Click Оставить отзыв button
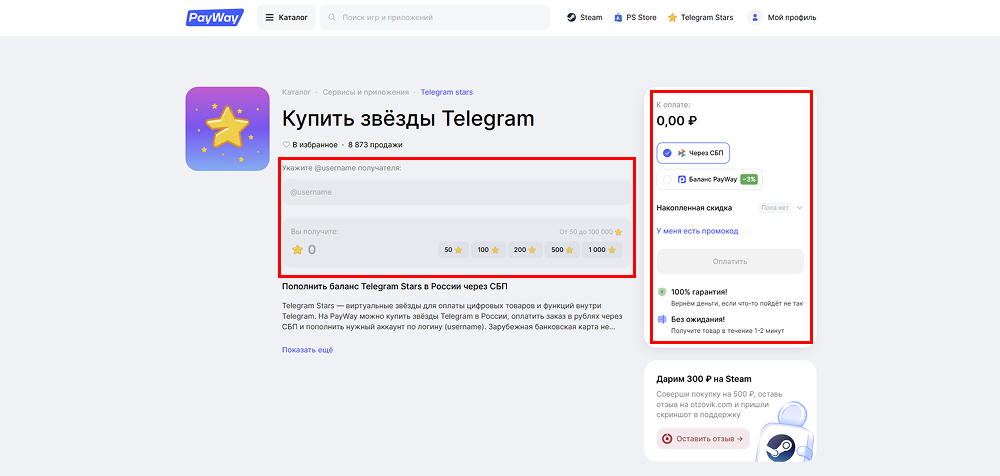The width and height of the screenshot is (1000, 476). (703, 438)
